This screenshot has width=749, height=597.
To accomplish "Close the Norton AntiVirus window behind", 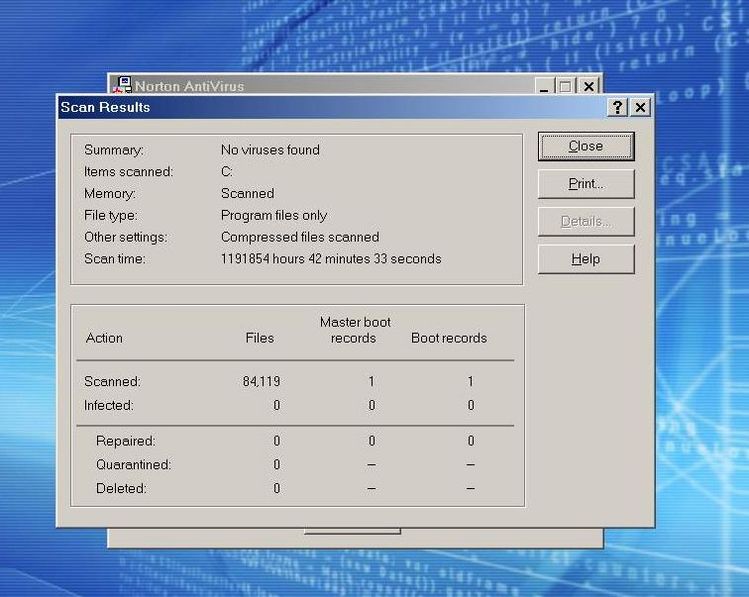I will tap(588, 86).
